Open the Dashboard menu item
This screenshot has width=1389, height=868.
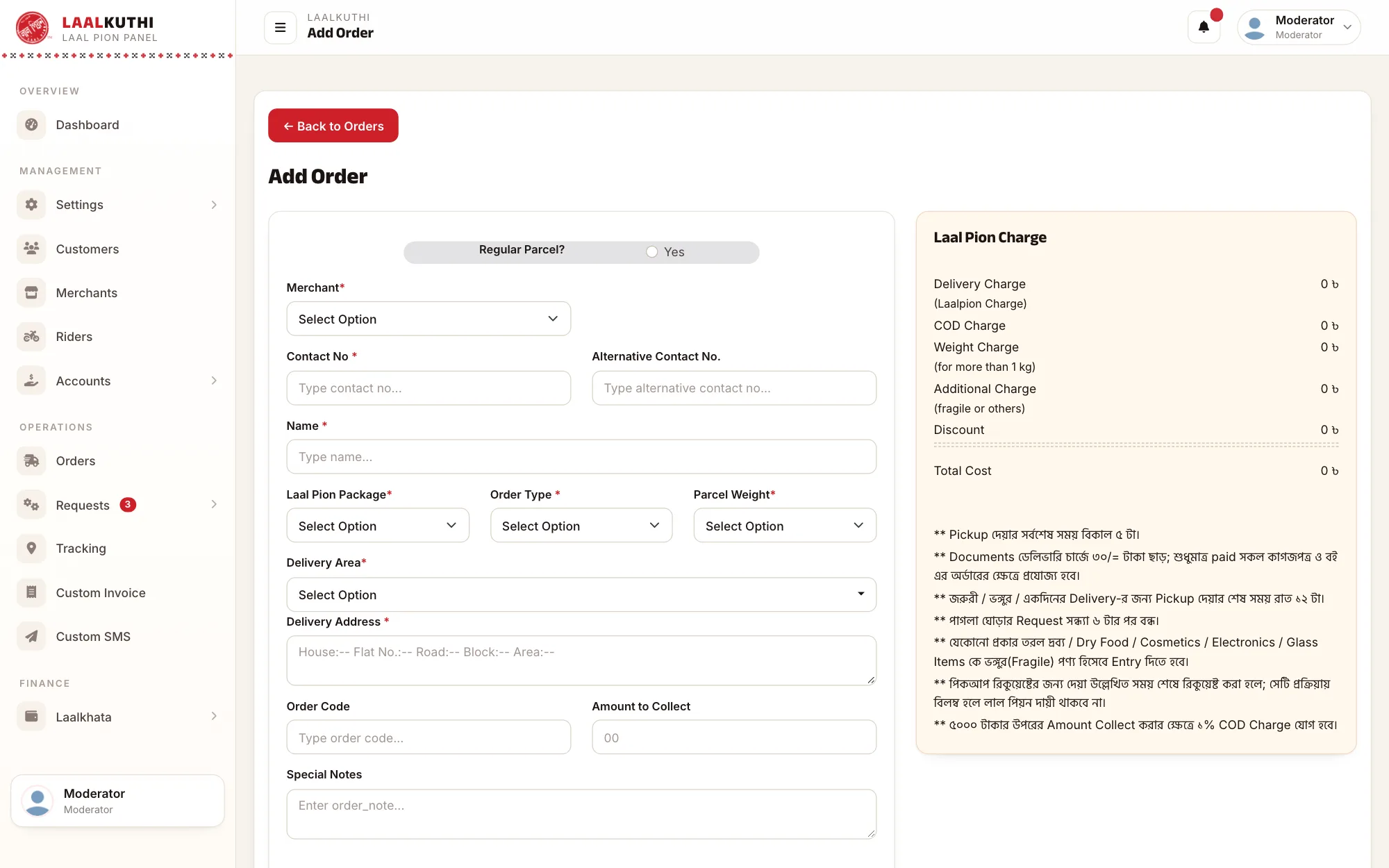tap(117, 125)
